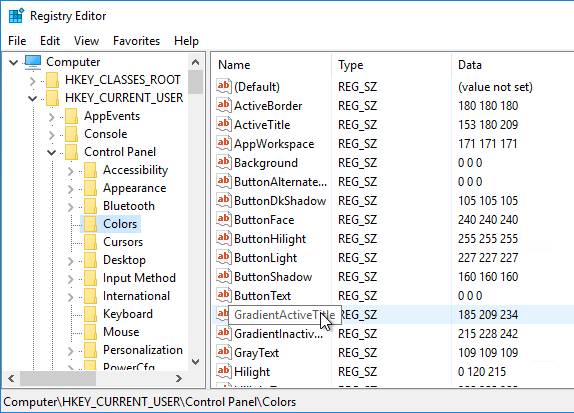Click the HKEY_CURRENT_USER folder icon
Image resolution: width=574 pixels, height=413 pixels.
tap(52, 98)
